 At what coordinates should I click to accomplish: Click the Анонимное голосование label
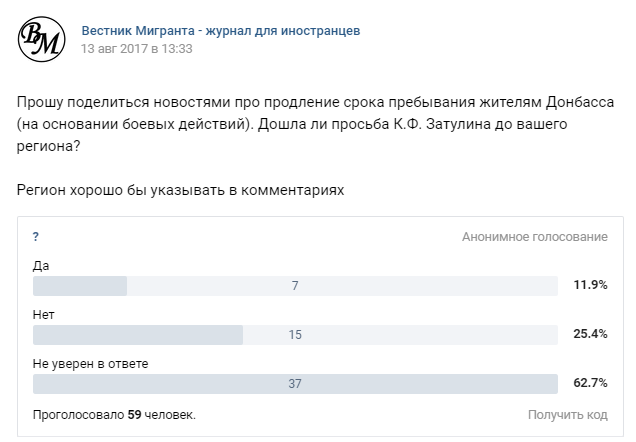click(534, 237)
